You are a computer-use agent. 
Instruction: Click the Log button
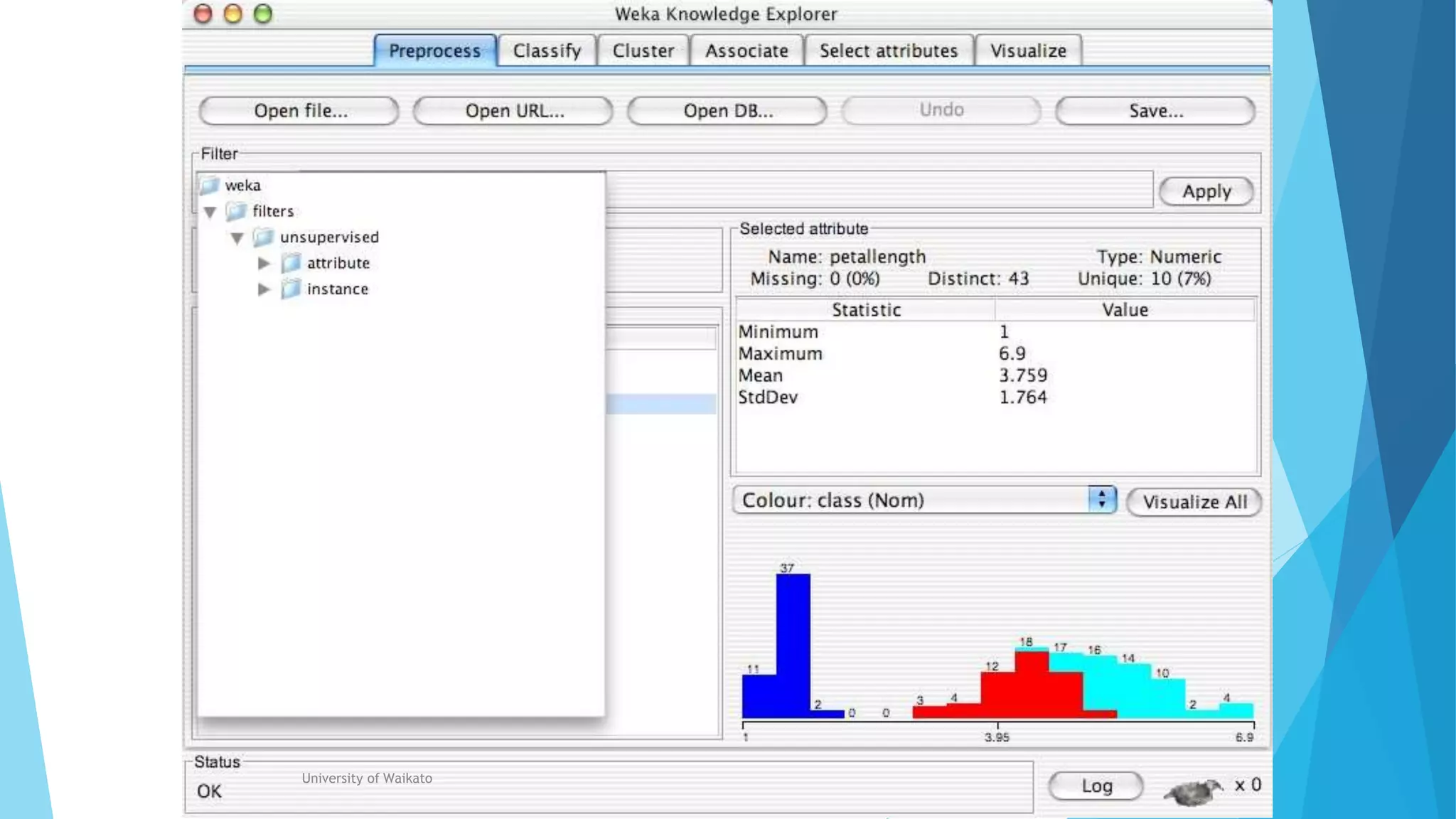click(1096, 786)
